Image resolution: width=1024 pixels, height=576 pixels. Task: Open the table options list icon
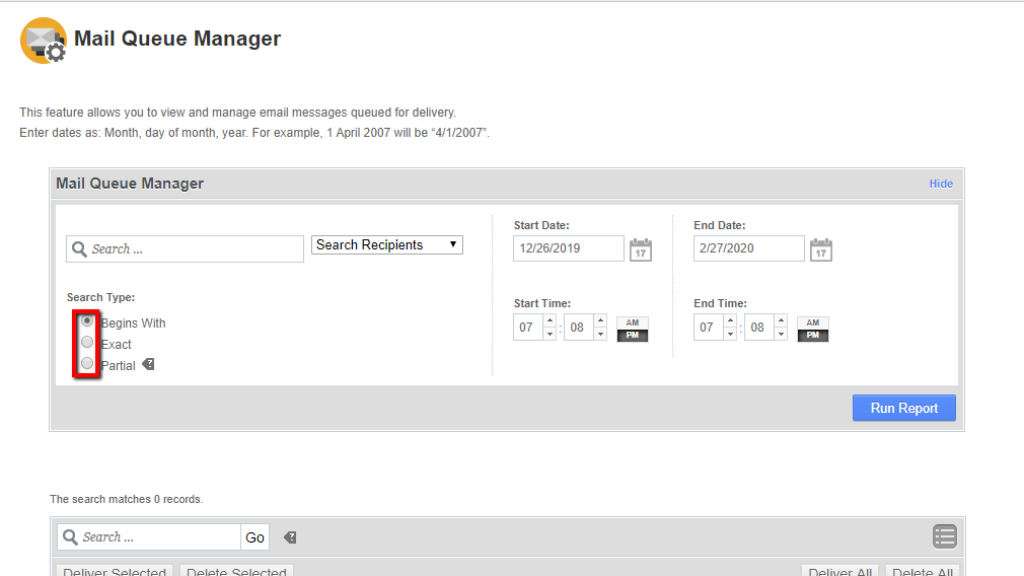[x=944, y=537]
